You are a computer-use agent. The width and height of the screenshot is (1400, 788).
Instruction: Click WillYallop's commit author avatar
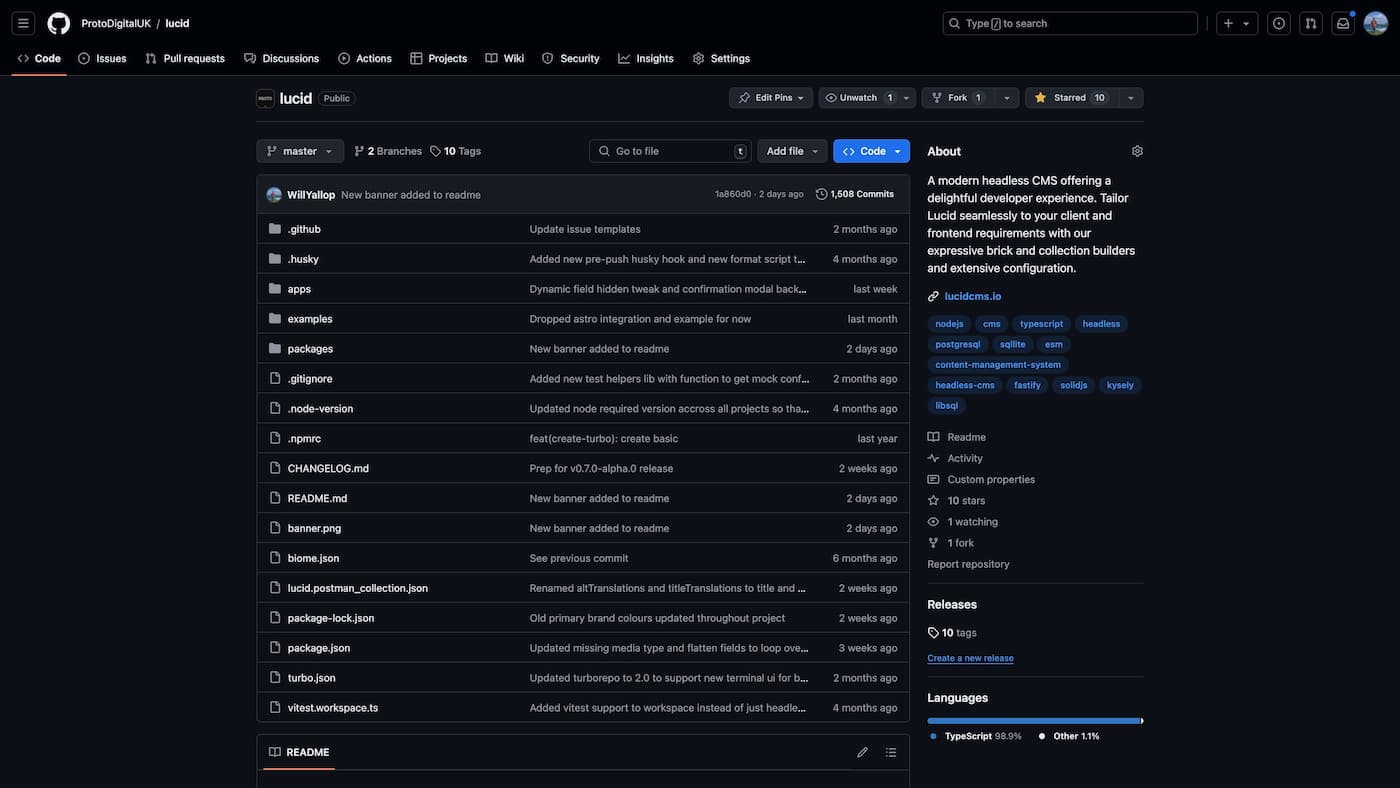coord(274,194)
